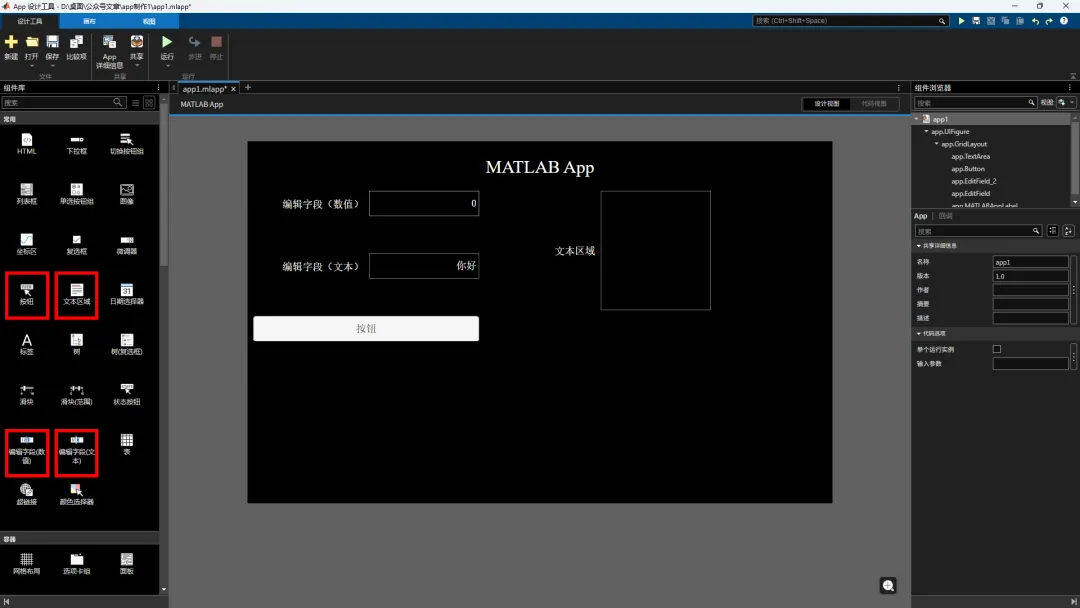This screenshot has height=608, width=1080.
Task: Select the 列表框 (List Box) component
Action: coord(26,194)
